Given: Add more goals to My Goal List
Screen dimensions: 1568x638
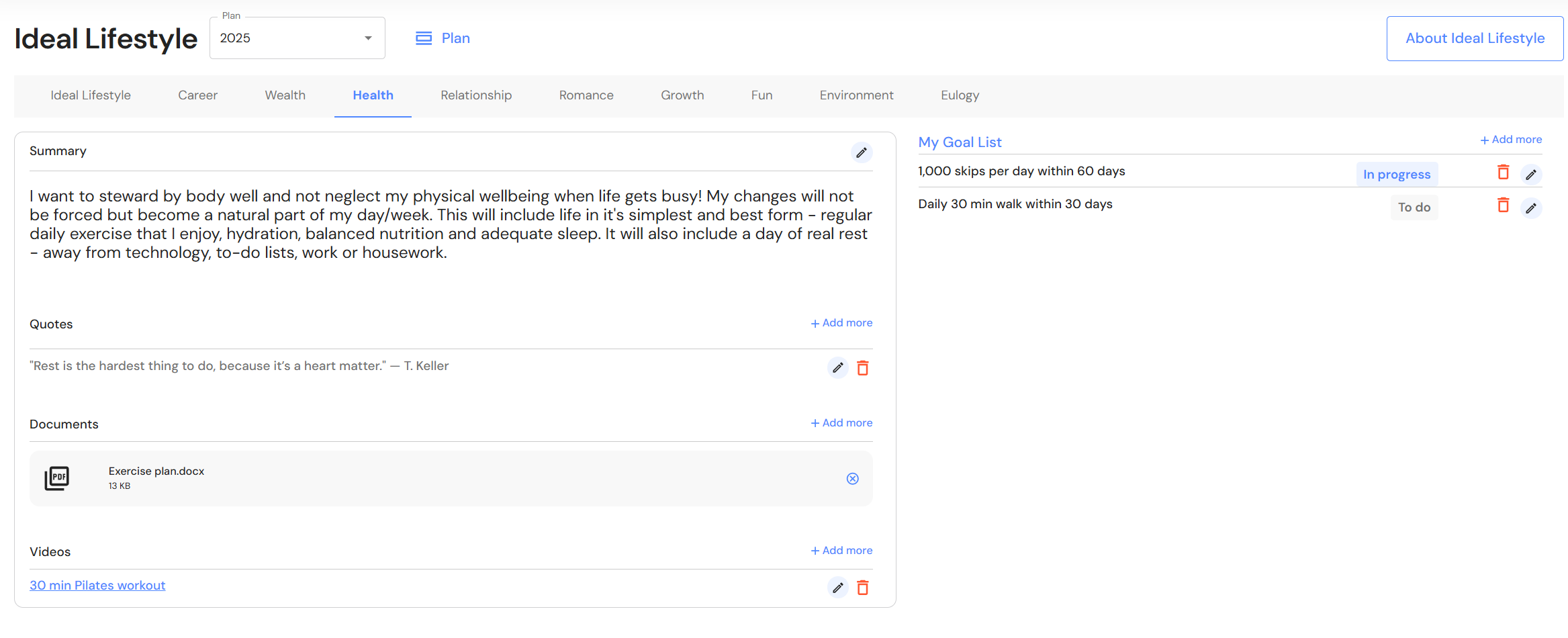Looking at the screenshot, I should point(1511,140).
